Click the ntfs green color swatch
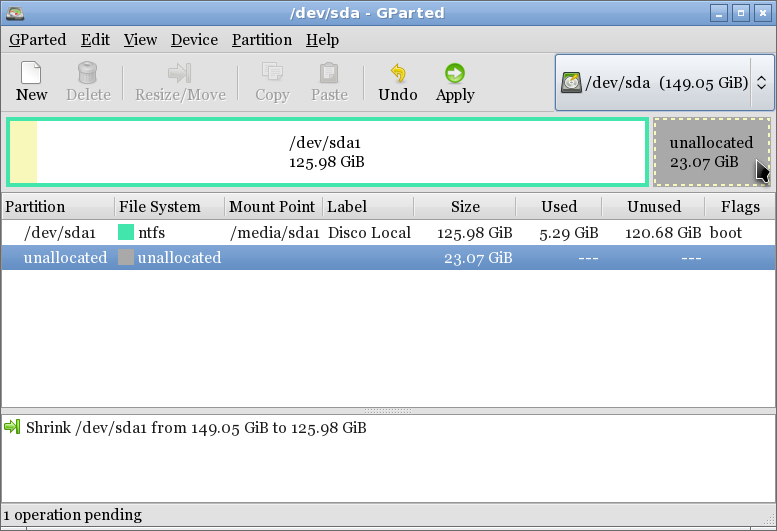This screenshot has height=531, width=777. coord(126,233)
